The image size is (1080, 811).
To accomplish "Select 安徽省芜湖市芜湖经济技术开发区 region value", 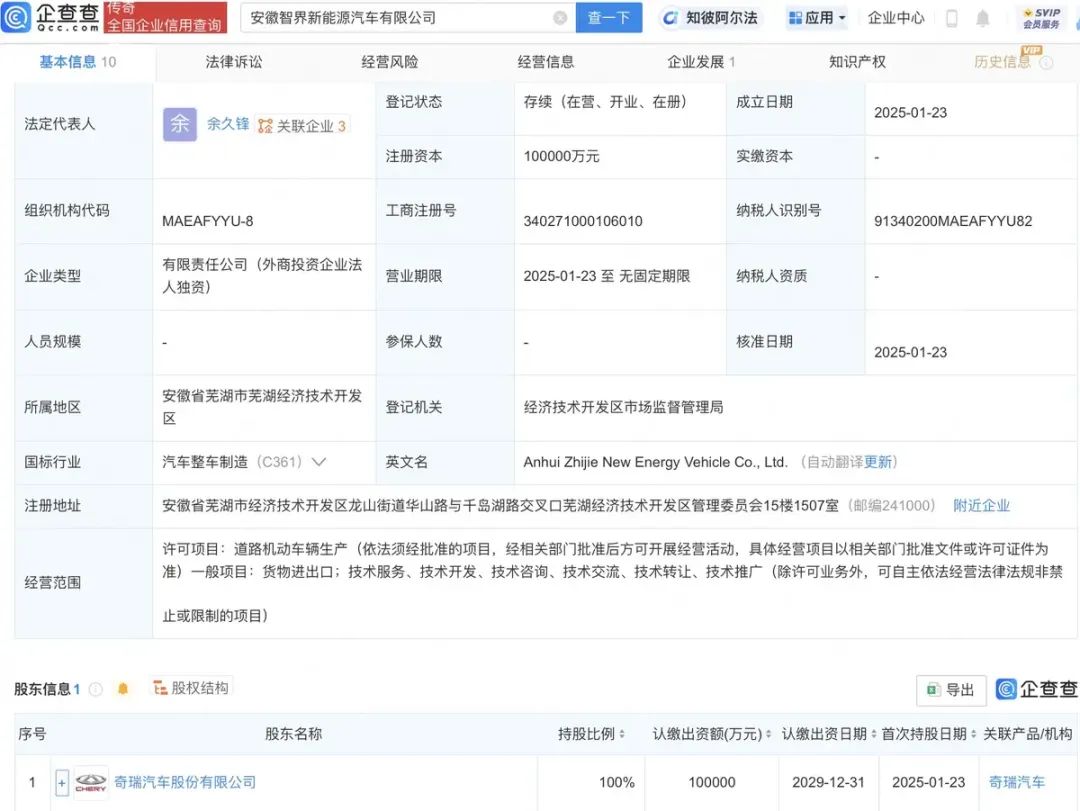I will [x=262, y=407].
